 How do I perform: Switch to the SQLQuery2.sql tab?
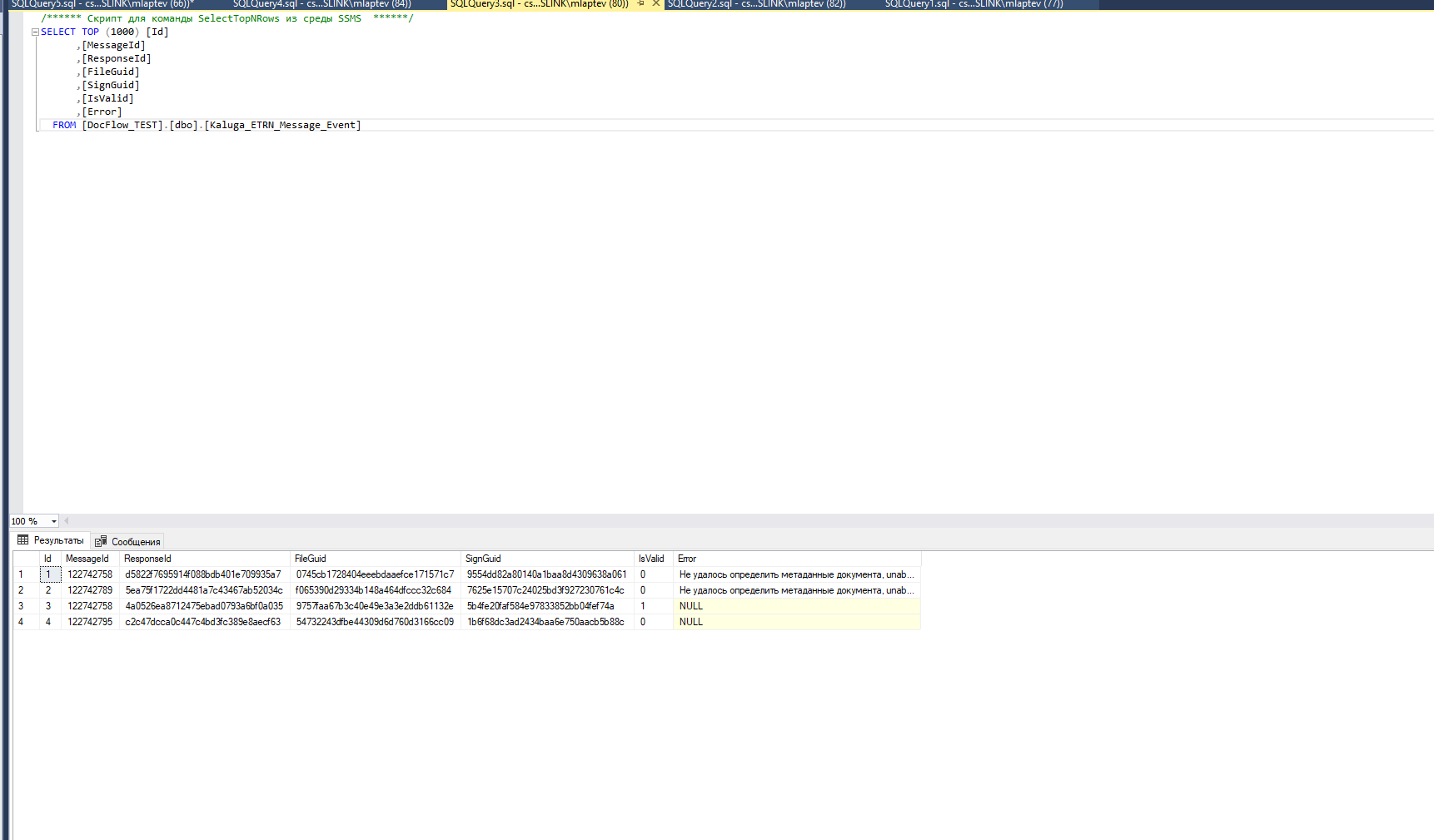click(756, 4)
